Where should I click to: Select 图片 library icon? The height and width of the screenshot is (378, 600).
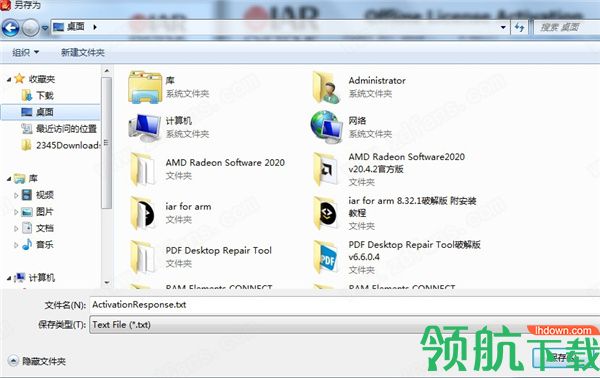[27, 212]
